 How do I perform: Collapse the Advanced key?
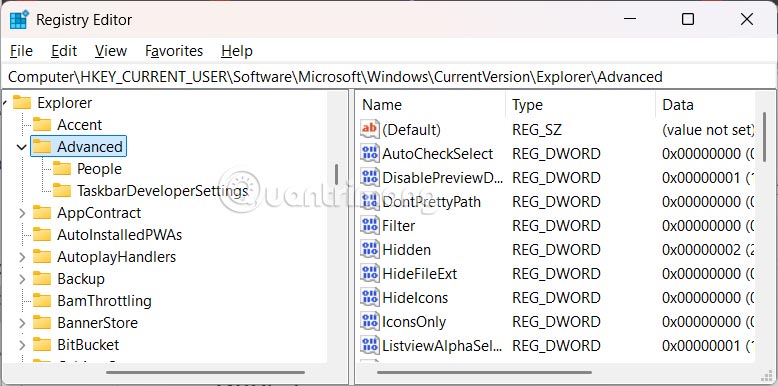pos(22,147)
